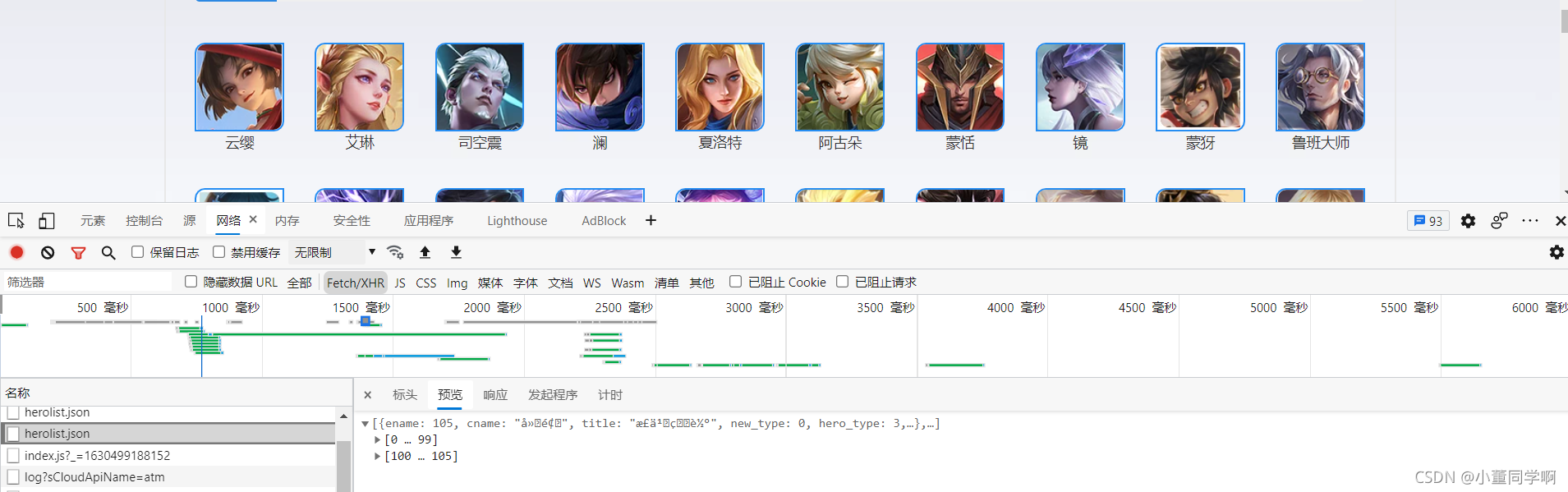Tick checkbox beside selected herolist.json

click(x=13, y=434)
